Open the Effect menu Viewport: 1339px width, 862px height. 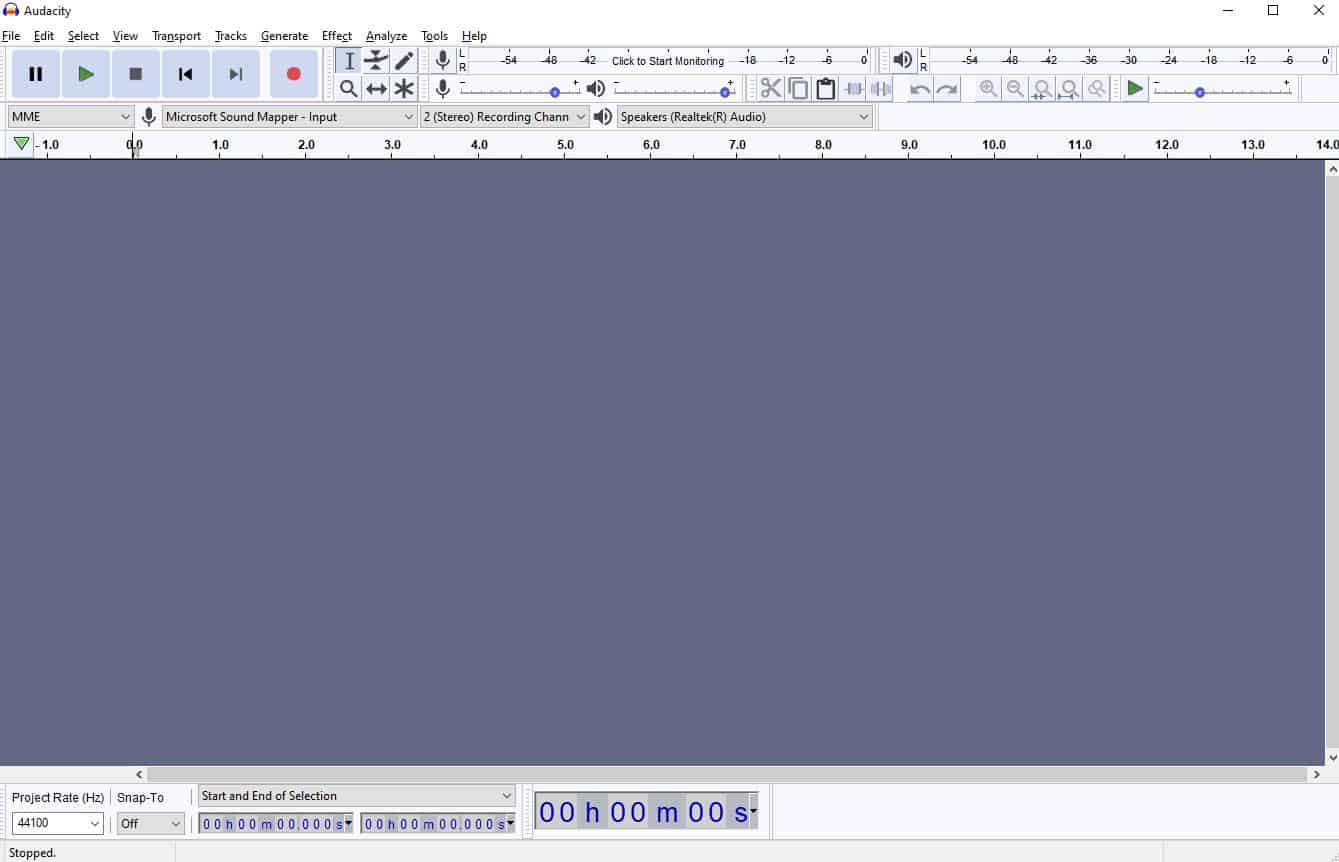coord(336,36)
